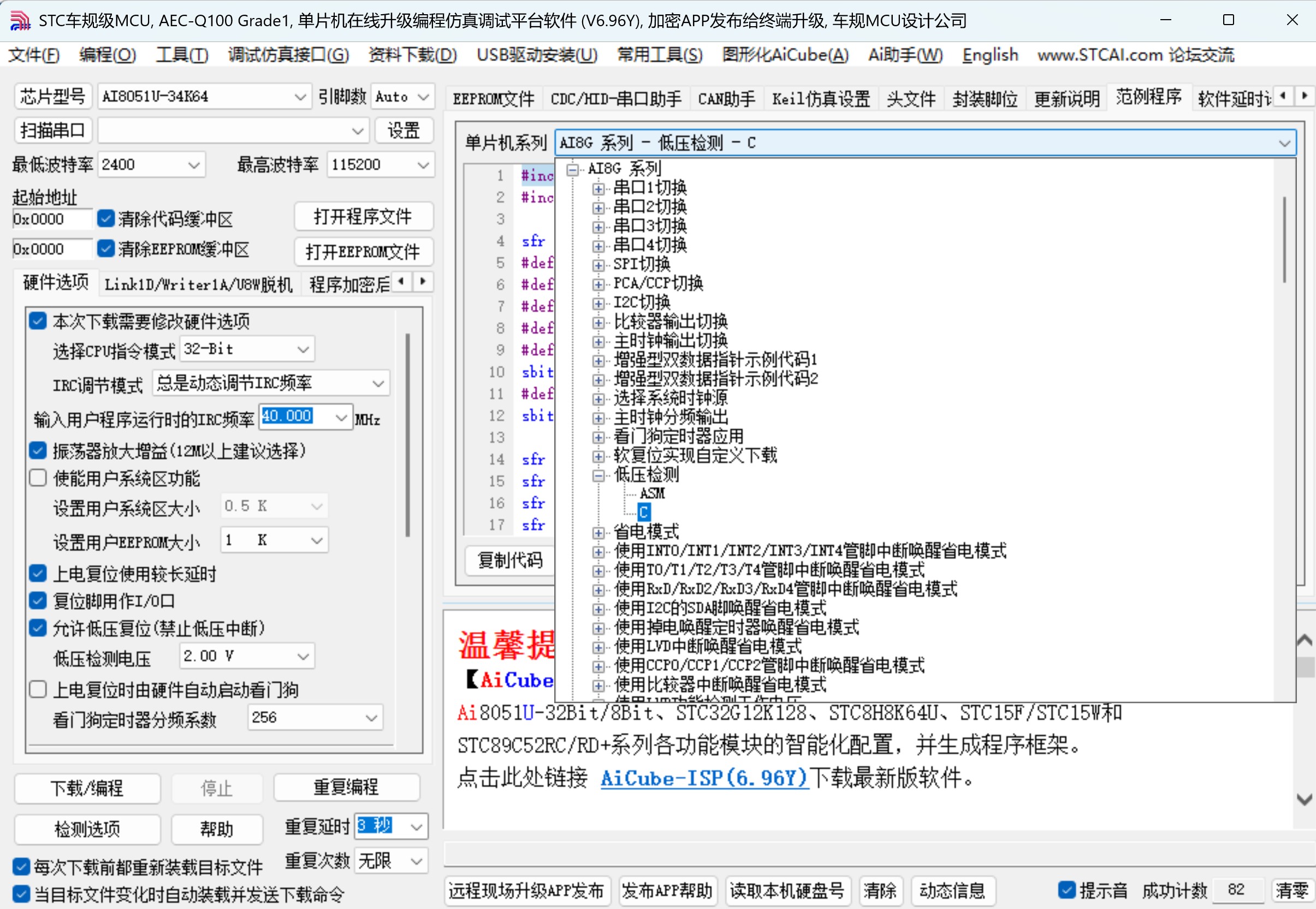
Task: Click hardware options tab strip right arrow
Action: point(423,281)
